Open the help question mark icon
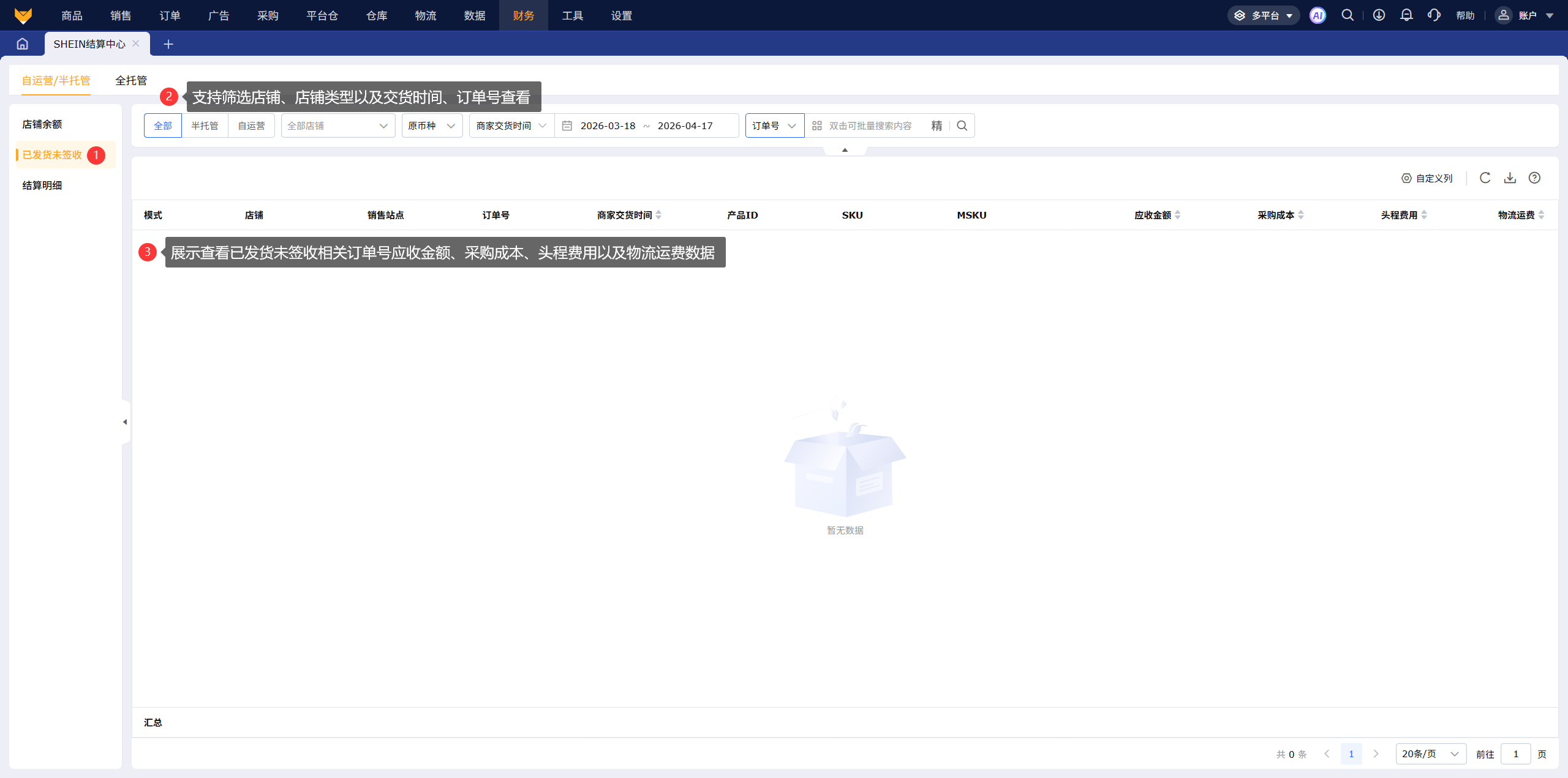Viewport: 1568px width, 778px height. click(x=1534, y=178)
